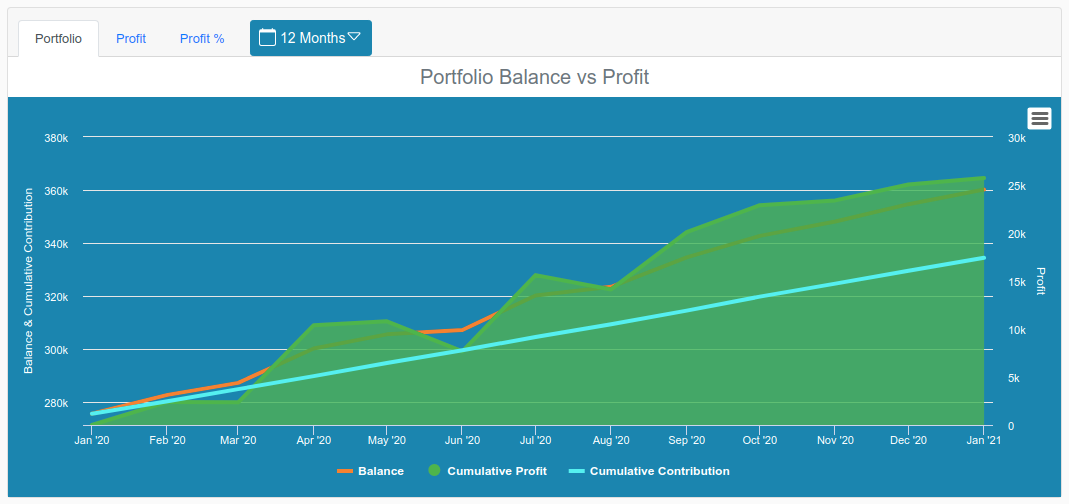Switch to the Profit tab
The image size is (1069, 504).
coord(131,39)
